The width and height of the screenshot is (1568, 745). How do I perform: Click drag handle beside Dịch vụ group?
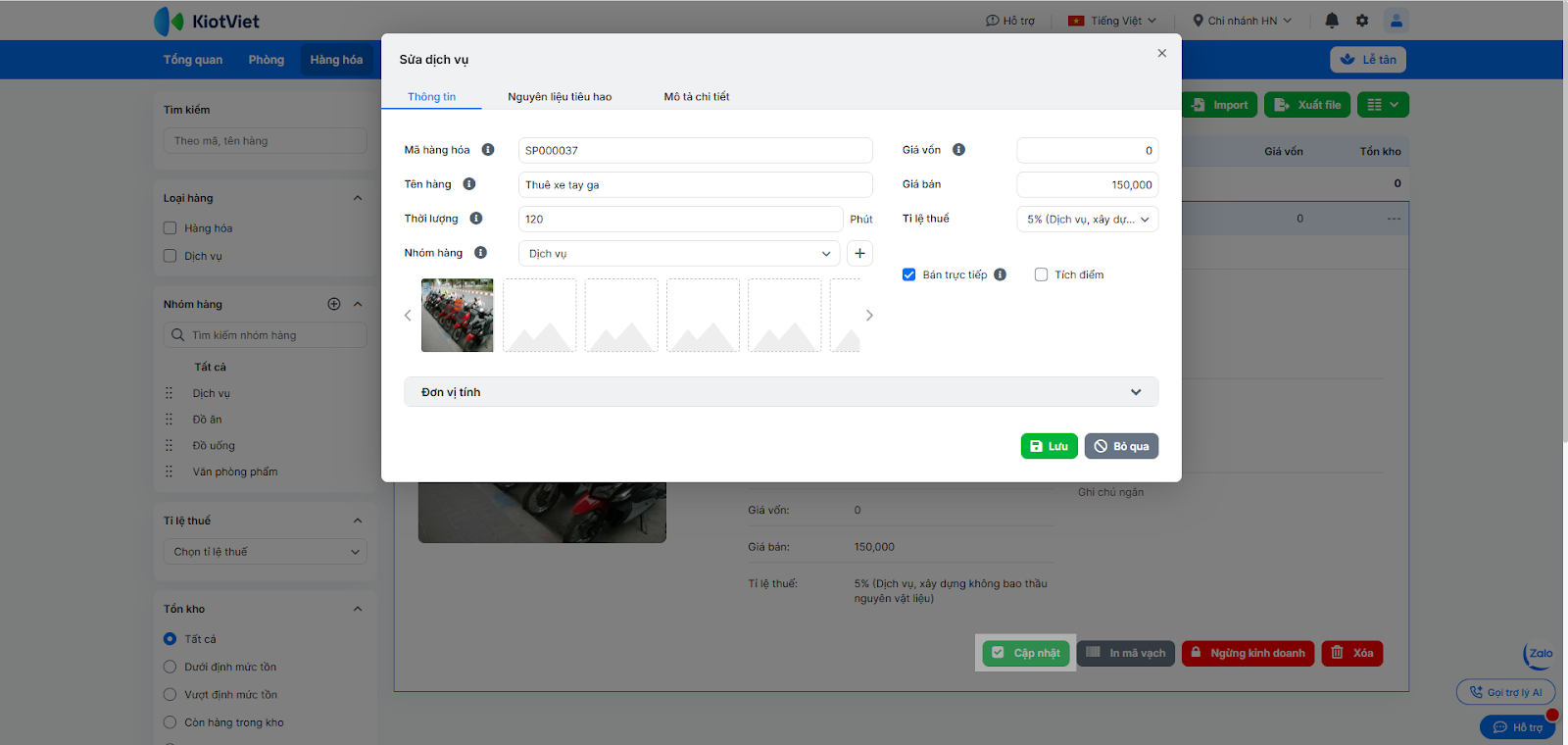coord(170,393)
